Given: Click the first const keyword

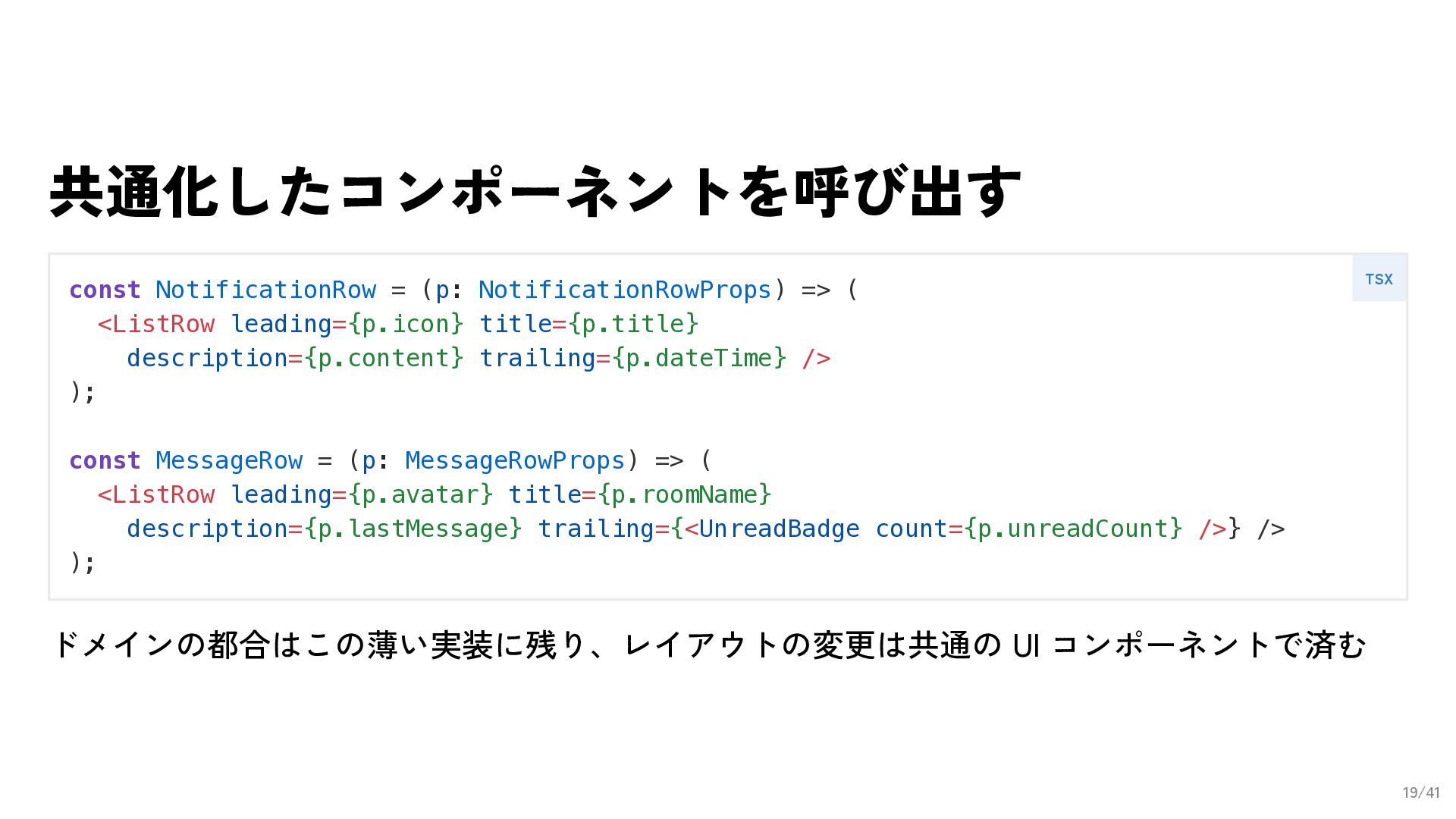Looking at the screenshot, I should pos(105,290).
